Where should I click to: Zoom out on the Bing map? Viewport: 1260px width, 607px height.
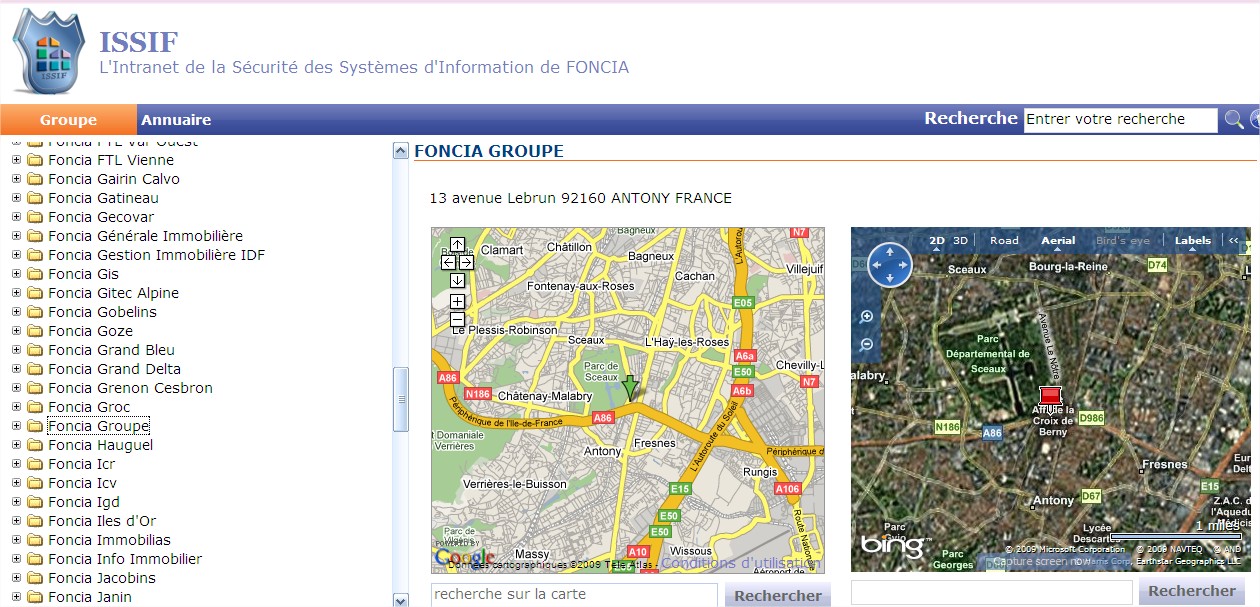point(867,344)
